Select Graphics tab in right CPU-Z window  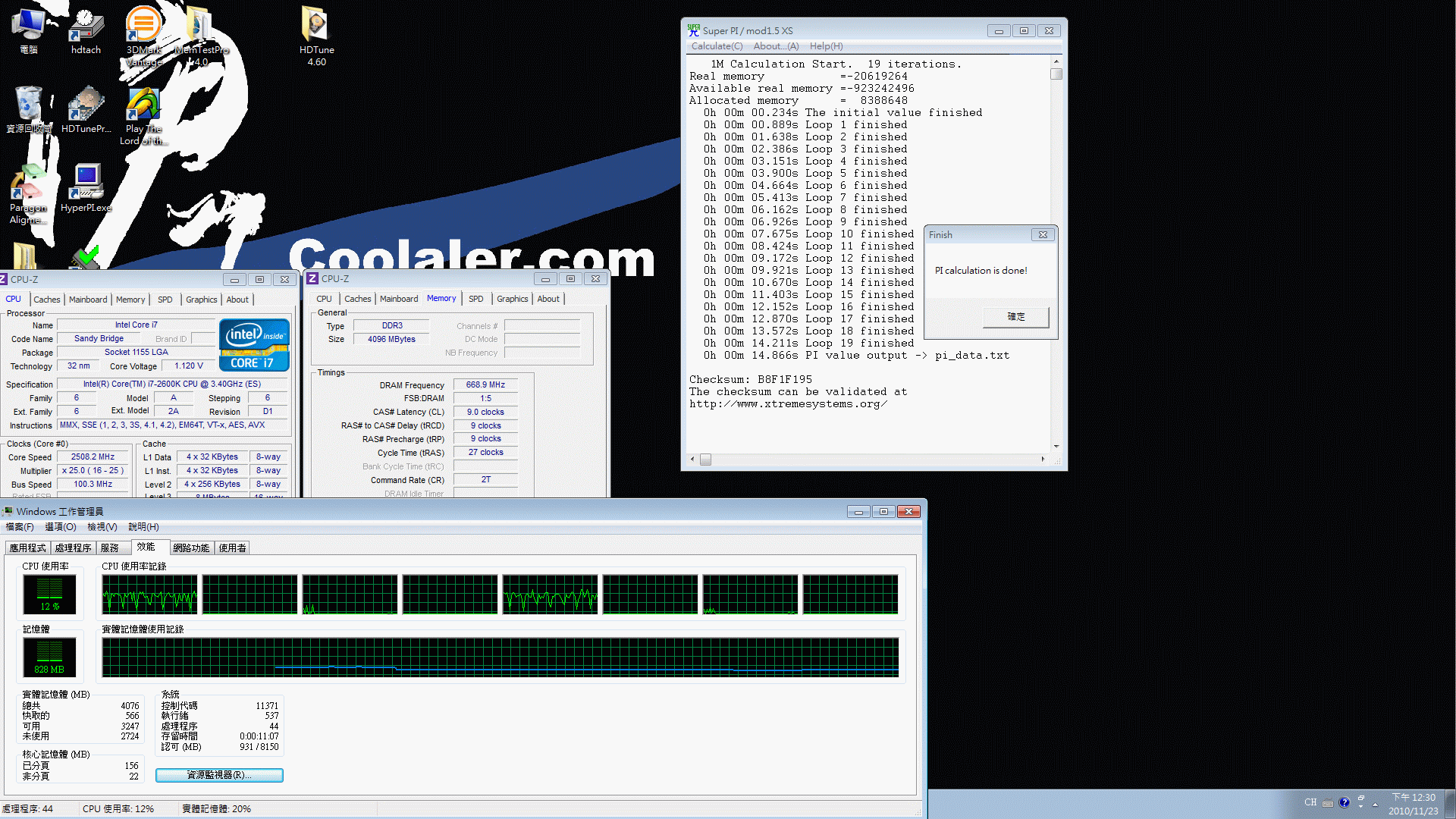(x=513, y=299)
